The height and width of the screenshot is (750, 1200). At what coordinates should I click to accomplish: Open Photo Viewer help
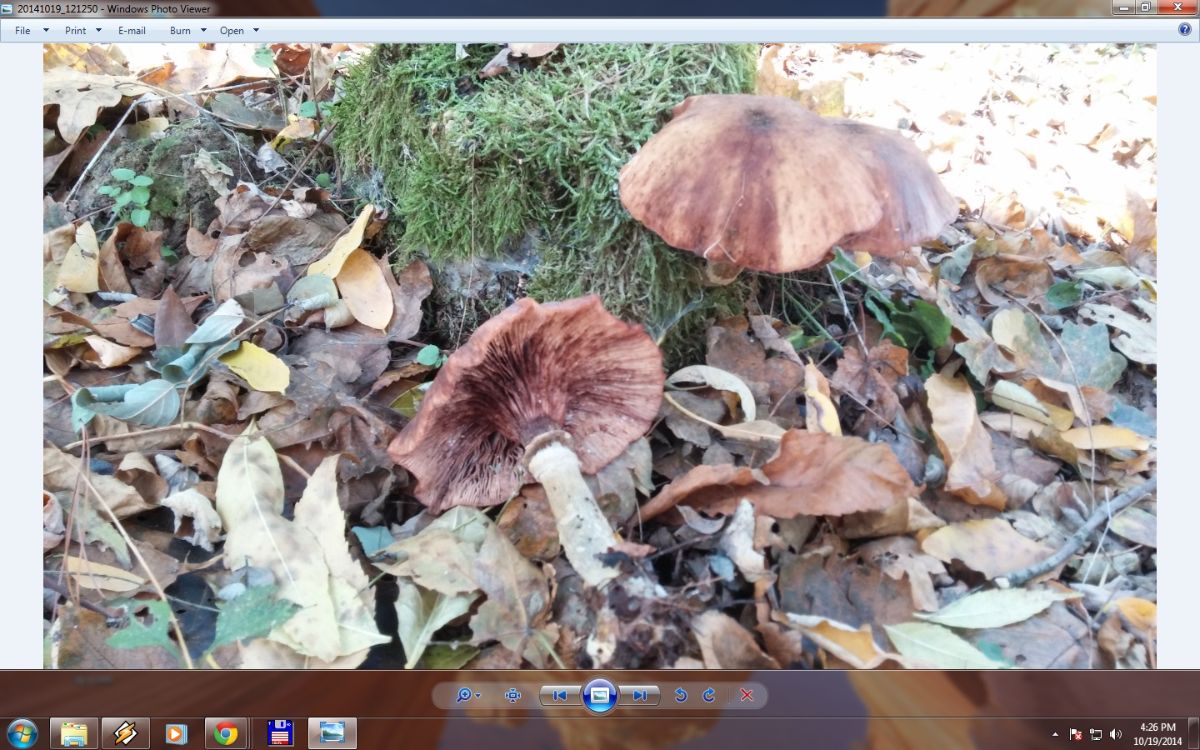(1184, 30)
